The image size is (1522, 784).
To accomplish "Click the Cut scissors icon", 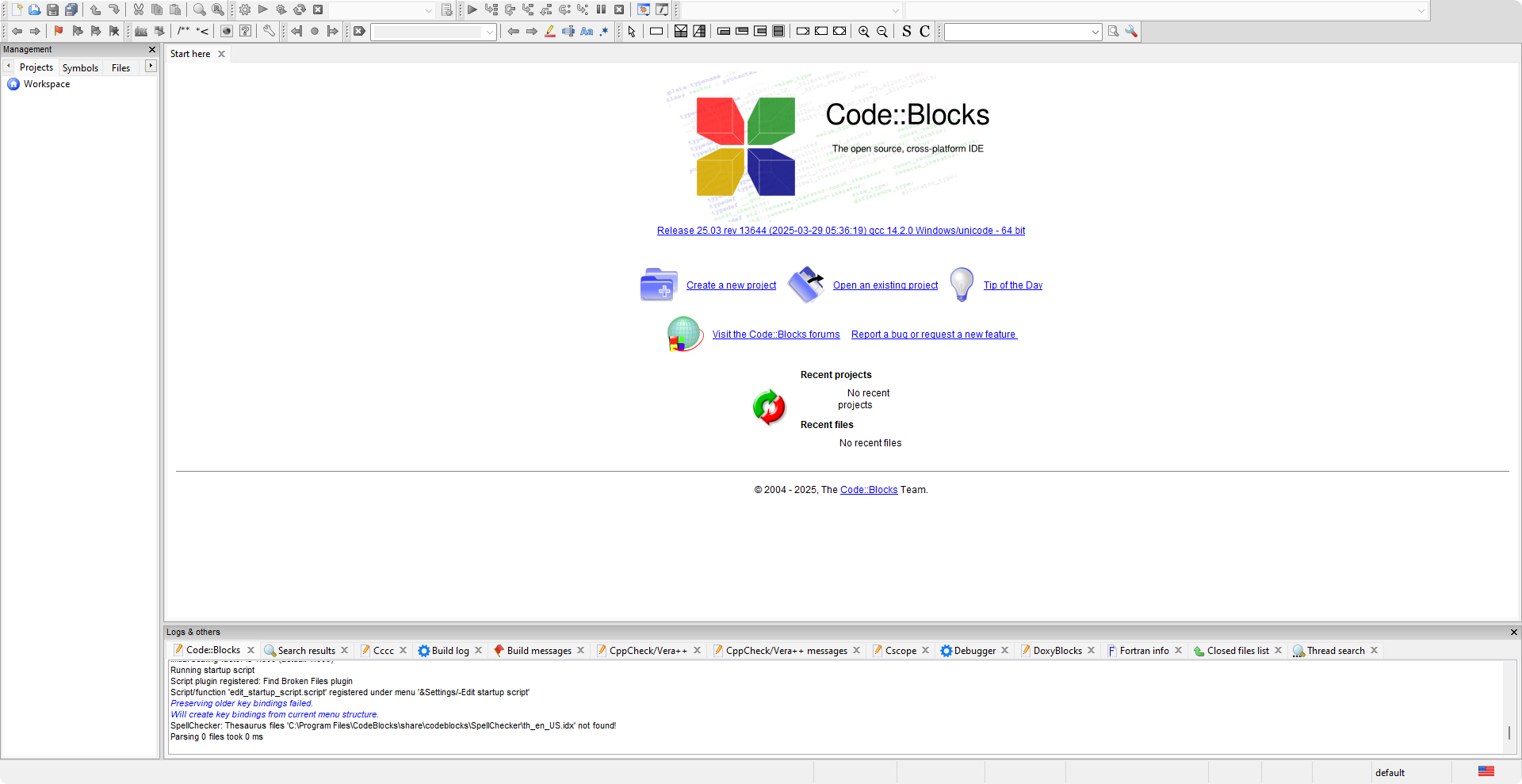I will pyautogui.click(x=139, y=10).
